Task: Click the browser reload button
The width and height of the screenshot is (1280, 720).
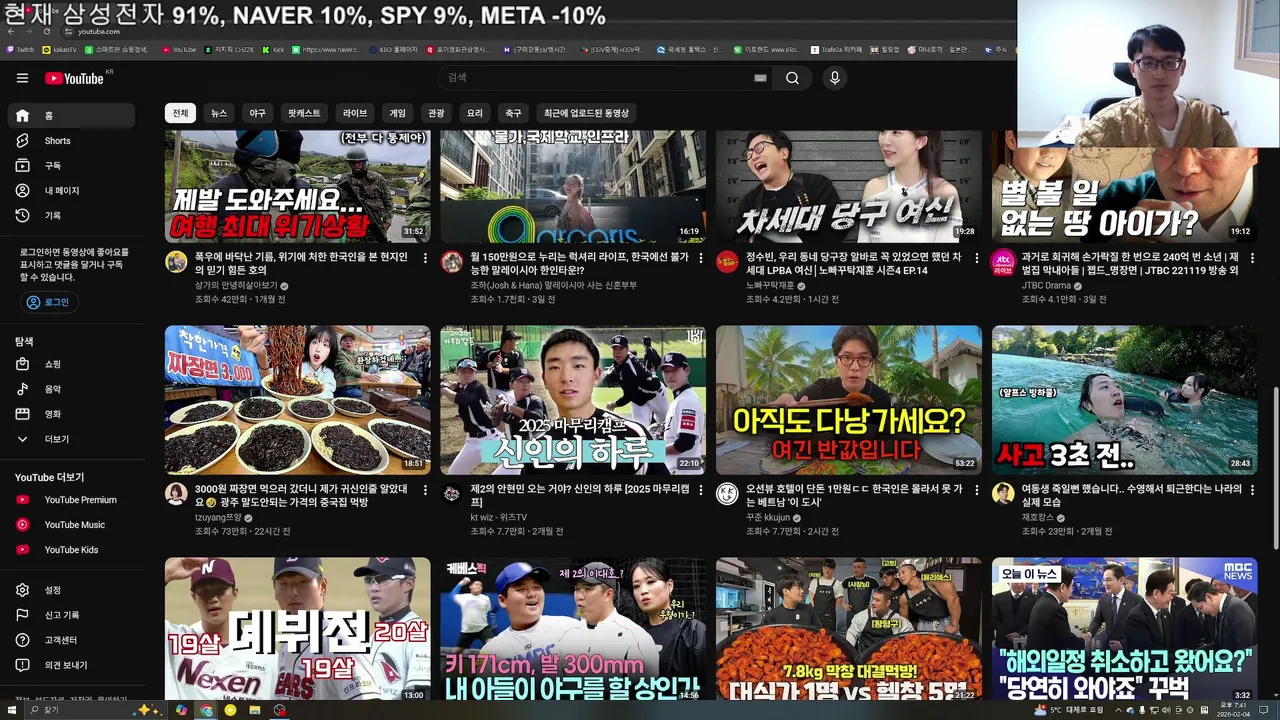Action: tap(46, 31)
